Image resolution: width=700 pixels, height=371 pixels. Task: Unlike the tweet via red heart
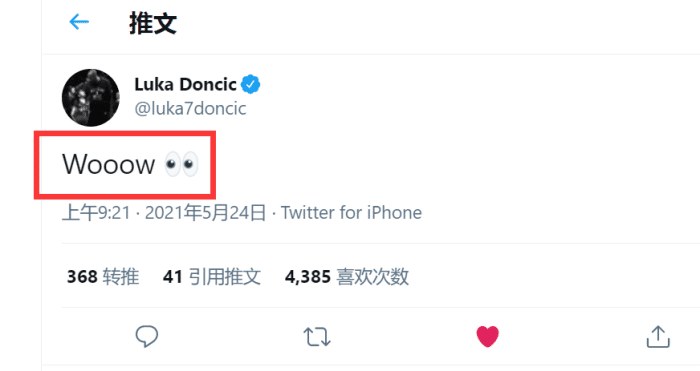point(488,336)
